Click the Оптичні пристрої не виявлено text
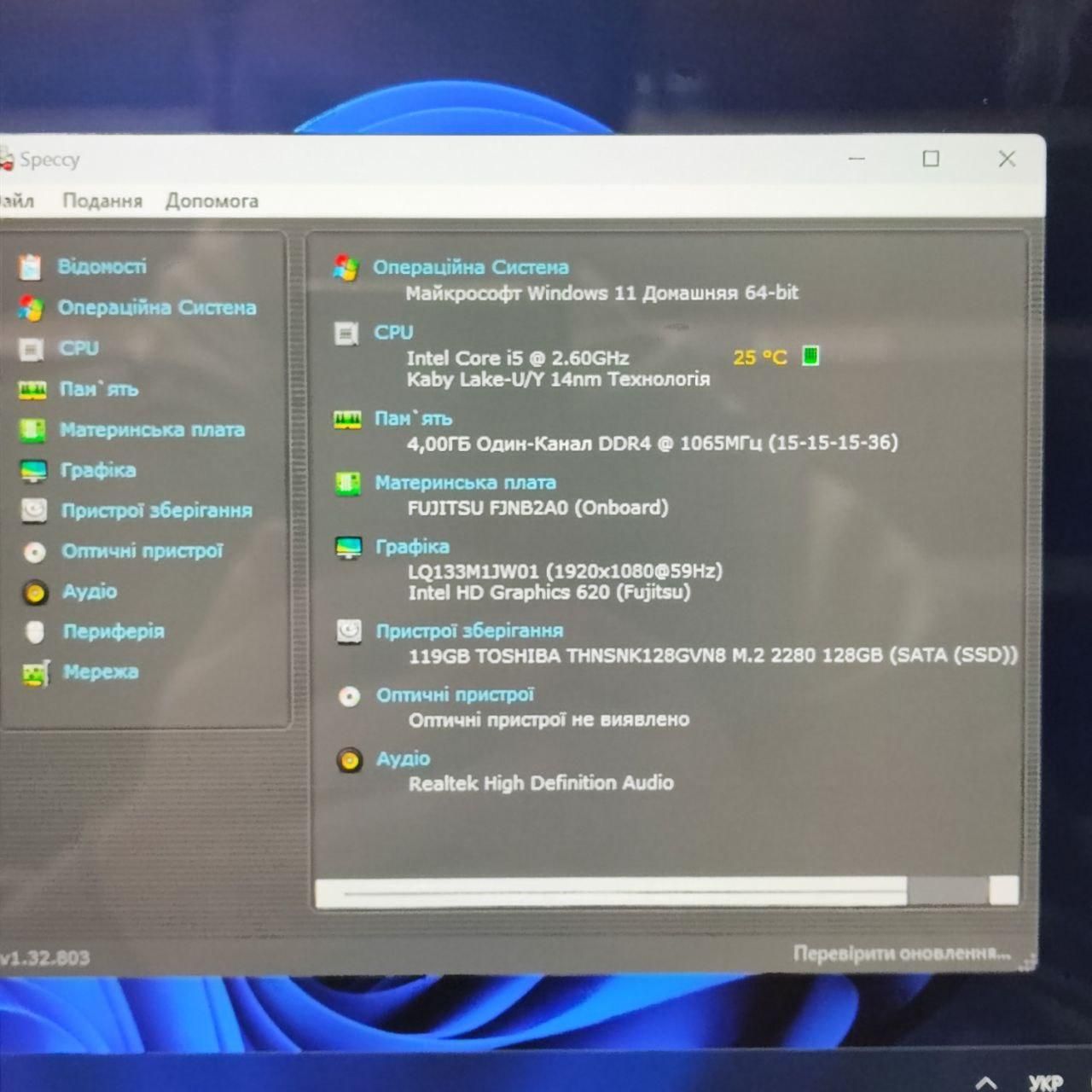1092x1092 pixels. pos(549,720)
